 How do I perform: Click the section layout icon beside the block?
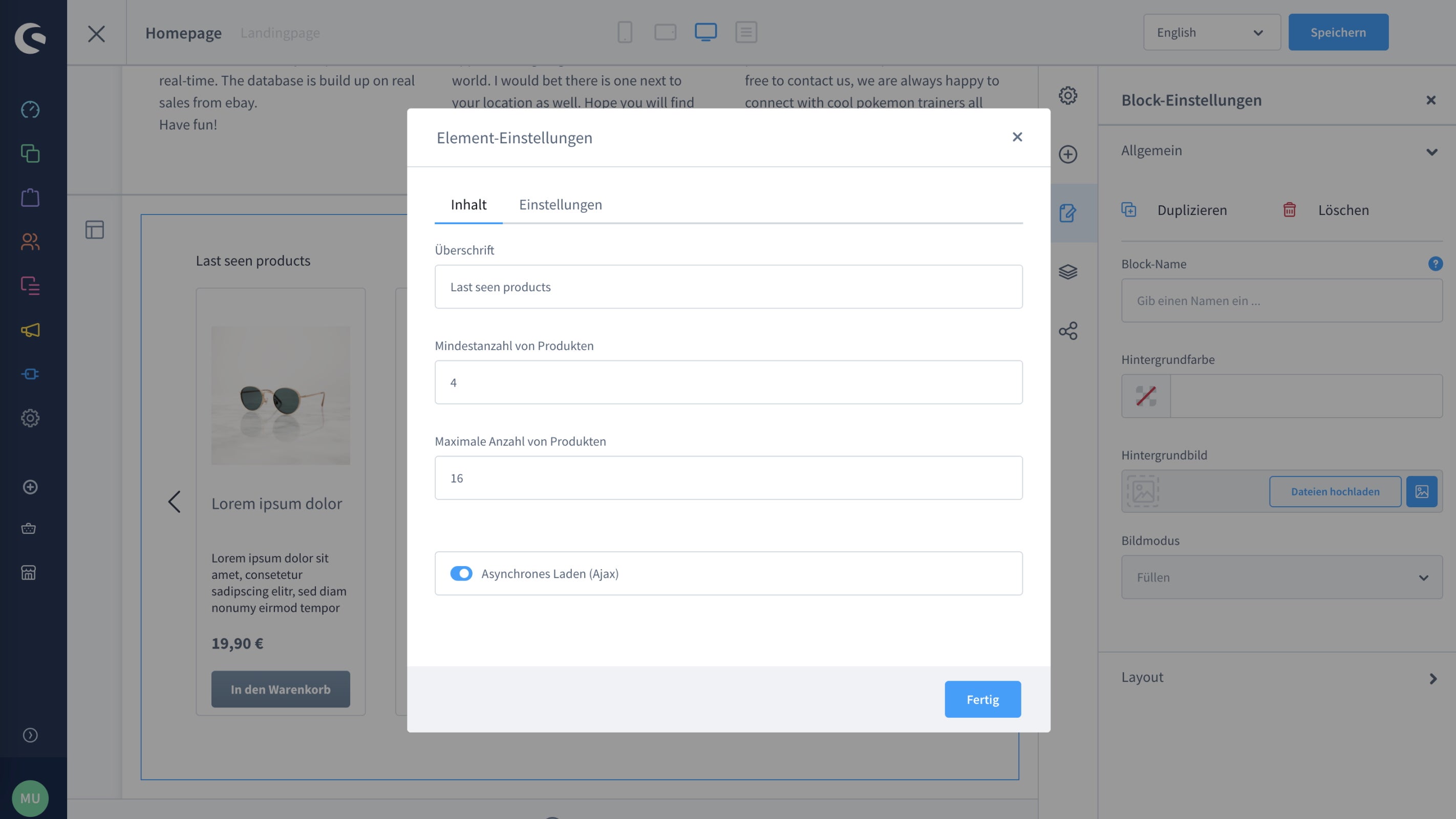[x=94, y=229]
